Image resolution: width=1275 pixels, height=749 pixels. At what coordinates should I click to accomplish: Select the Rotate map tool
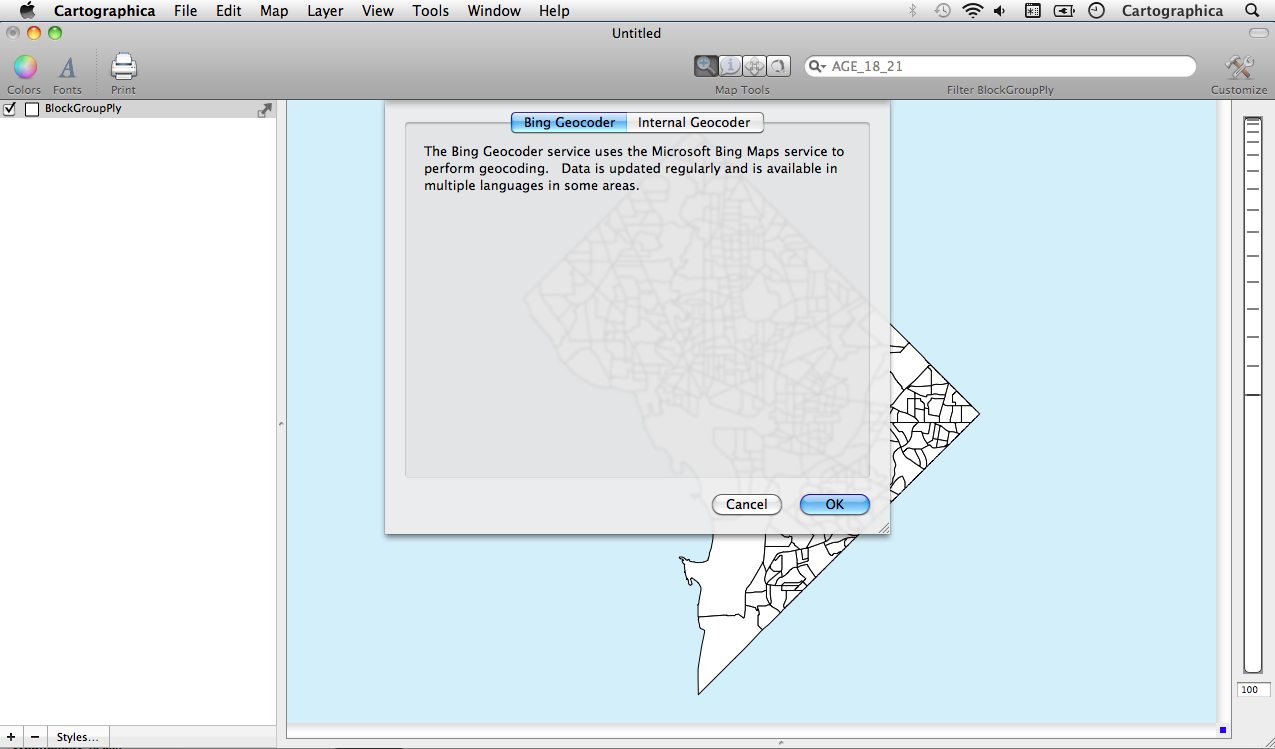click(x=779, y=66)
